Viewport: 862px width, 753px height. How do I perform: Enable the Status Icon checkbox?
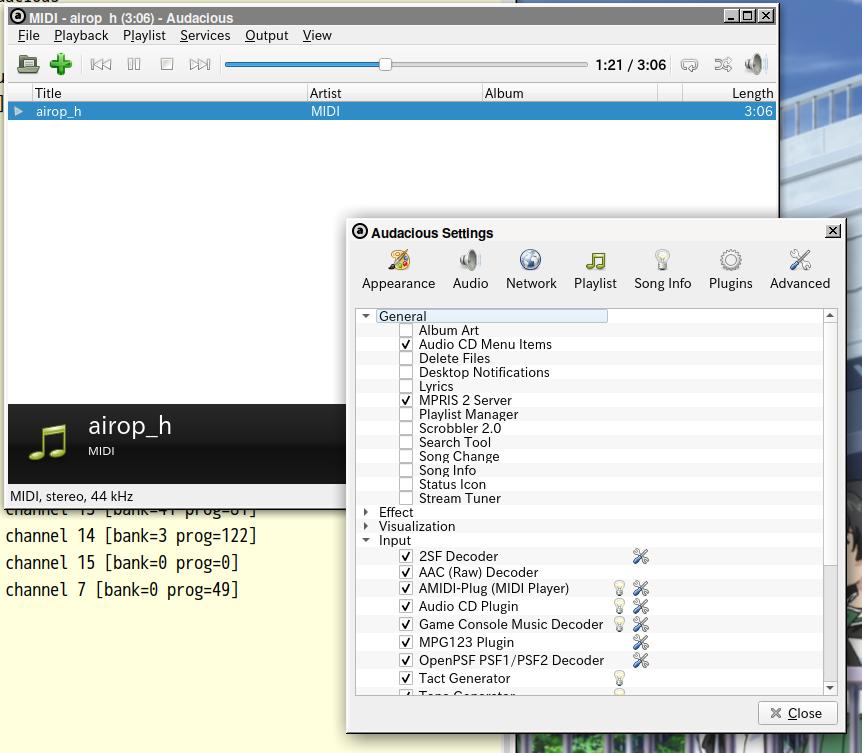click(x=406, y=484)
